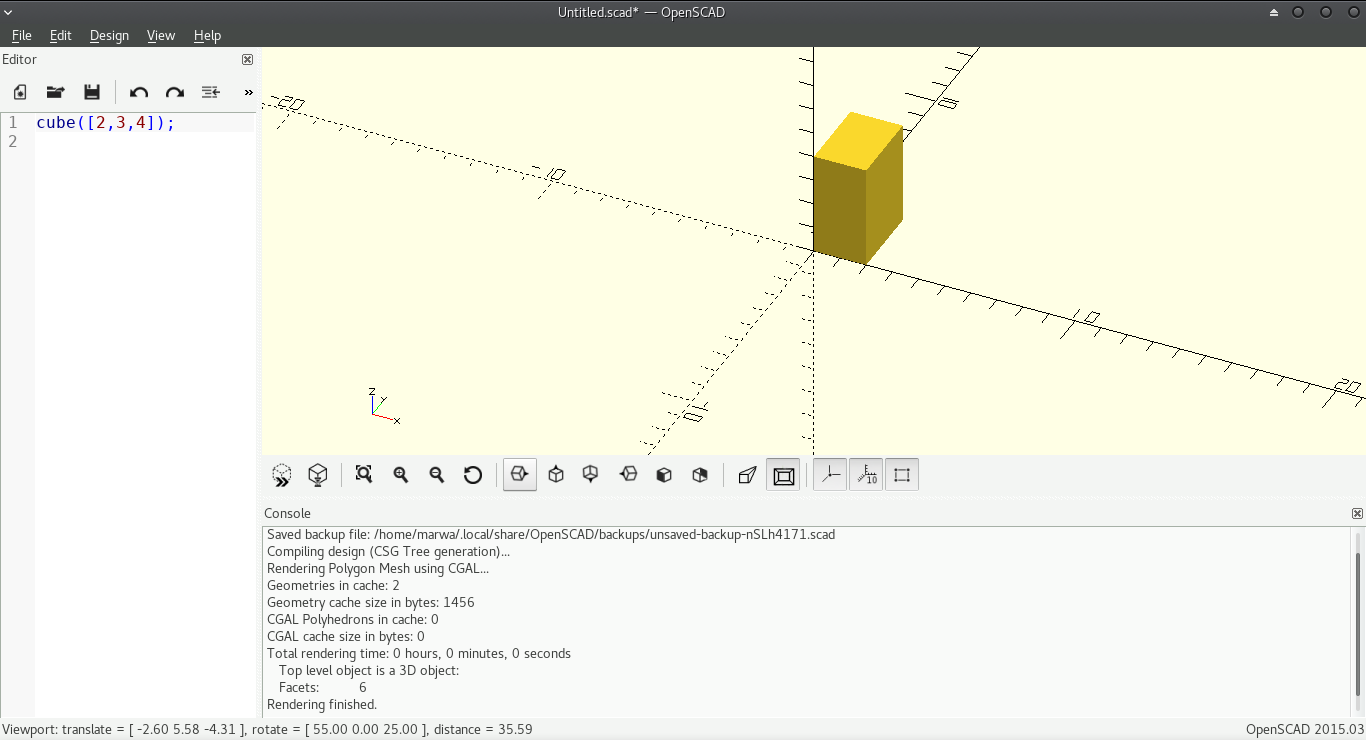Close the Editor panel
The width and height of the screenshot is (1366, 740).
248,60
